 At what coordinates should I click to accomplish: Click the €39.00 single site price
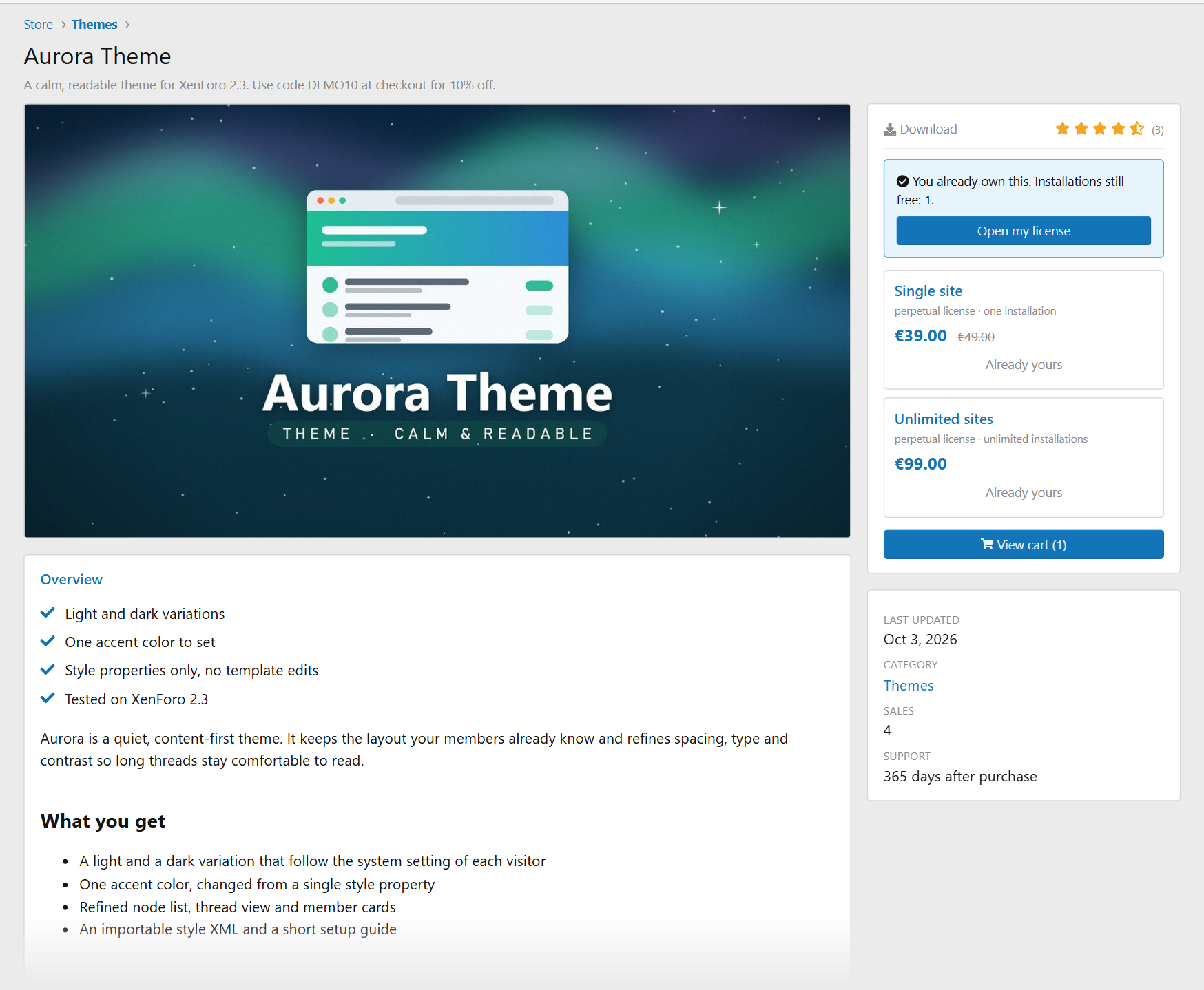[921, 336]
